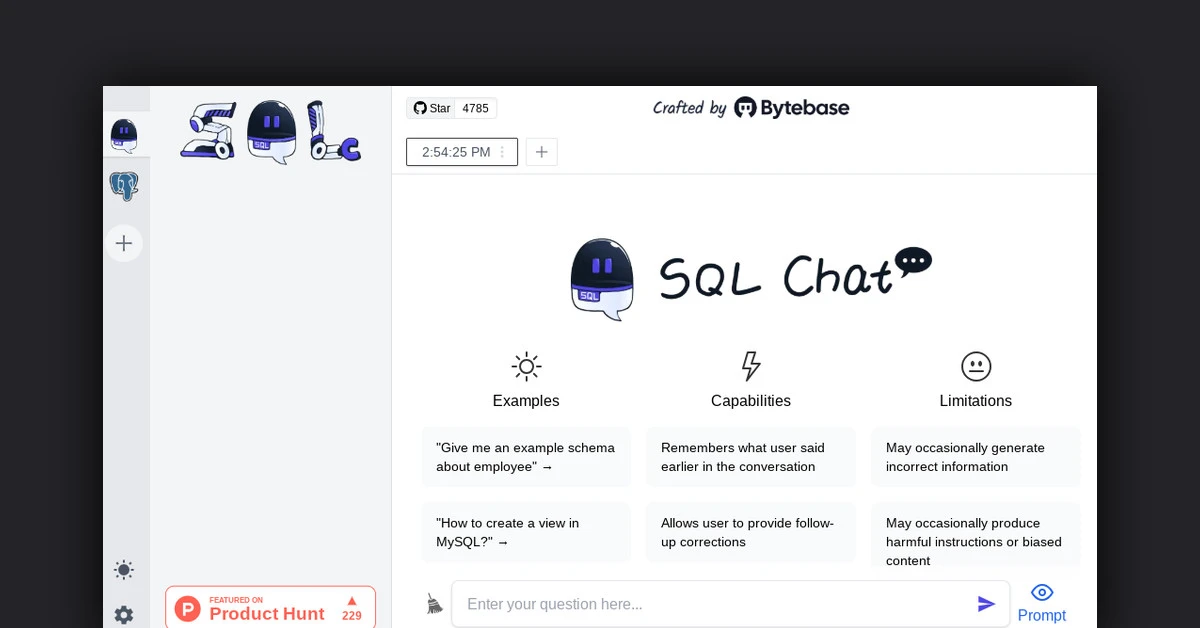Toggle dark mode with the sun icon
The width and height of the screenshot is (1200, 628).
coord(124,570)
